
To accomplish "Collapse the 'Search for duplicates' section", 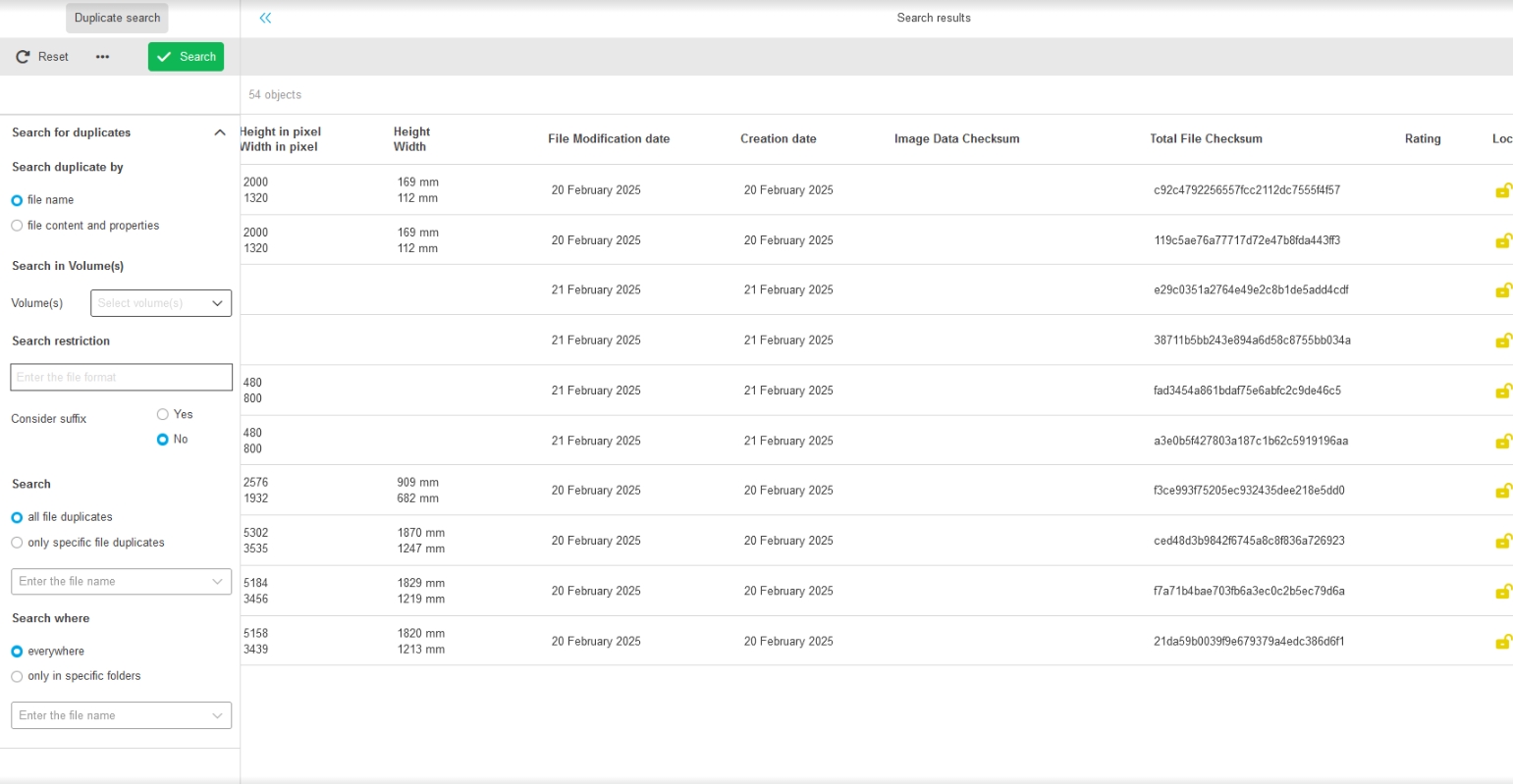I will pyautogui.click(x=220, y=132).
